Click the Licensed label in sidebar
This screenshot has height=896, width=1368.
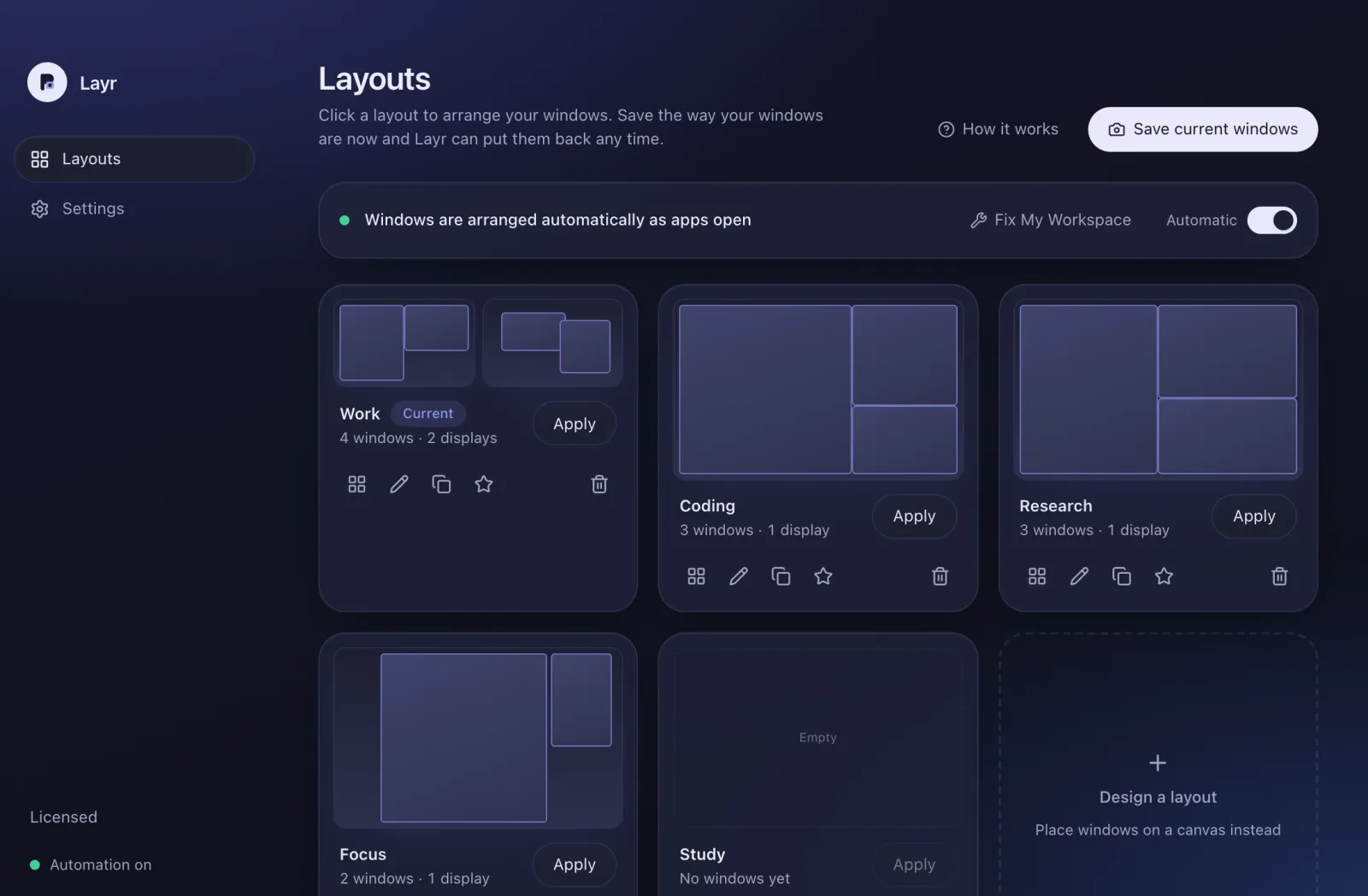point(63,817)
